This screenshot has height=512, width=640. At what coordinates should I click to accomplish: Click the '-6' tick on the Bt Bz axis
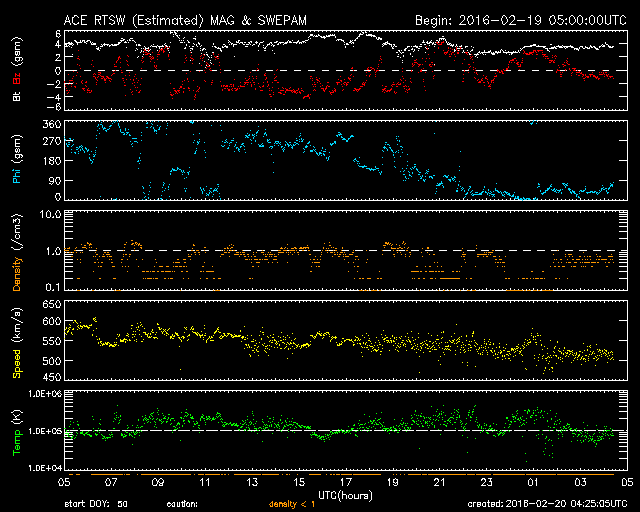[x=56, y=107]
